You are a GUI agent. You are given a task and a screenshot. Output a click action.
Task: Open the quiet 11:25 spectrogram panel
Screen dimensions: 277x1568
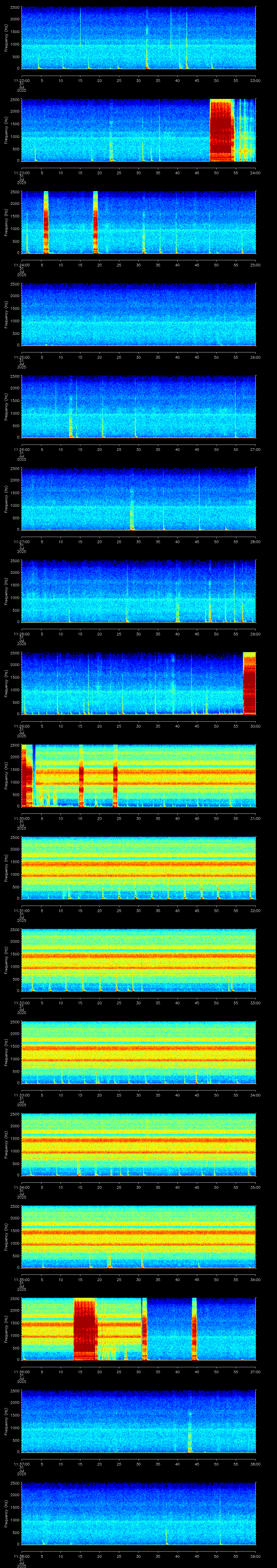coord(138,315)
